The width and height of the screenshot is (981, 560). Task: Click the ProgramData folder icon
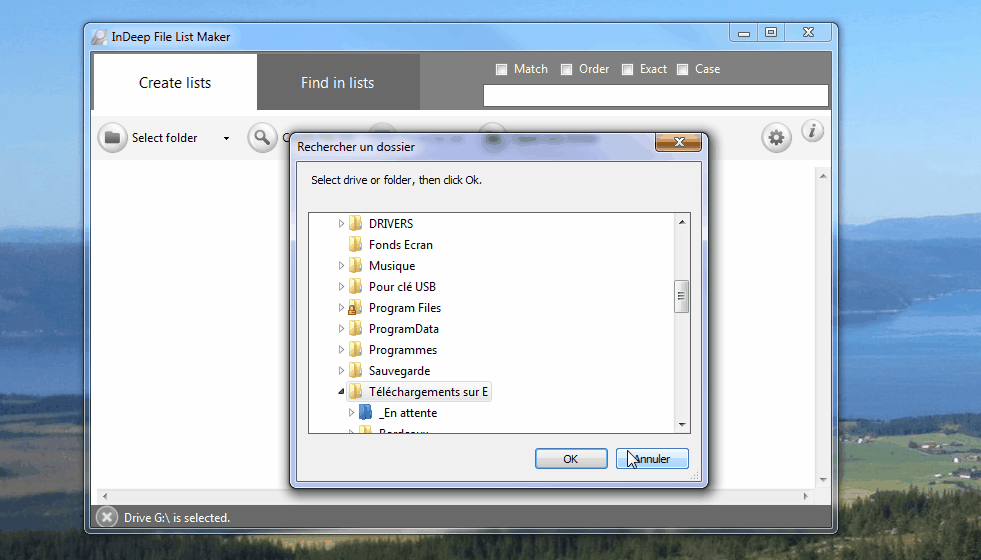[x=355, y=328]
